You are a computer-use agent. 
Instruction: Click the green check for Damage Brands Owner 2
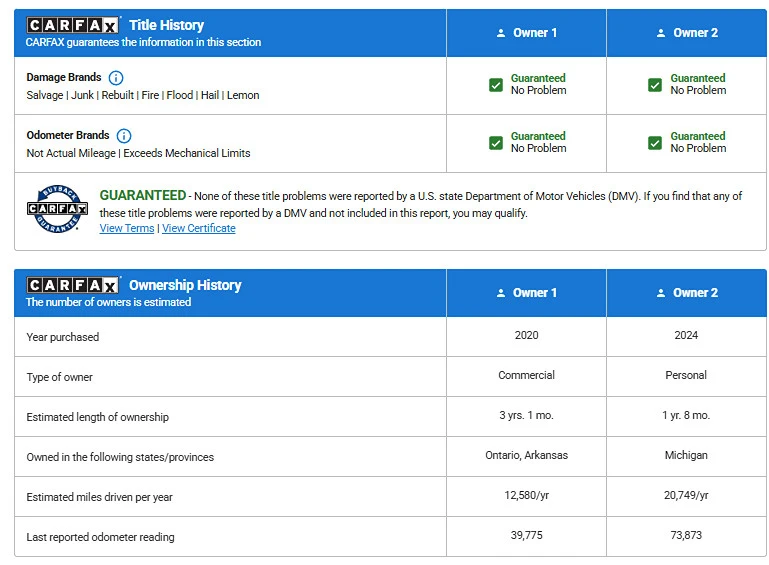655,85
